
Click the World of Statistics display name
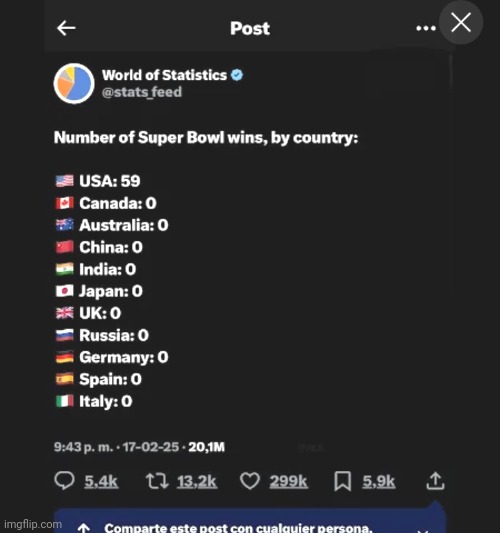click(x=165, y=75)
